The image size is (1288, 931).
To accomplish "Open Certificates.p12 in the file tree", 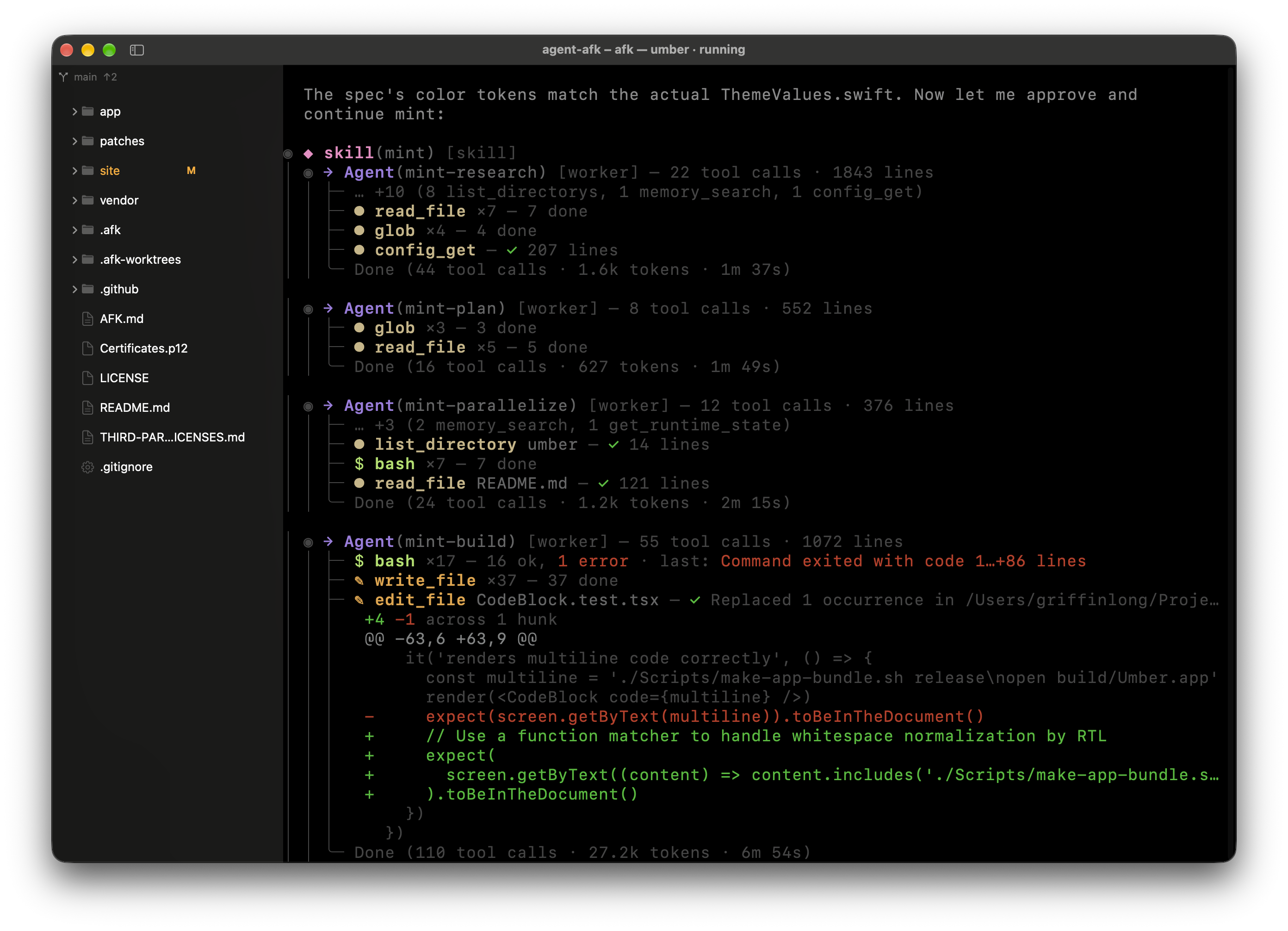I will pos(144,348).
